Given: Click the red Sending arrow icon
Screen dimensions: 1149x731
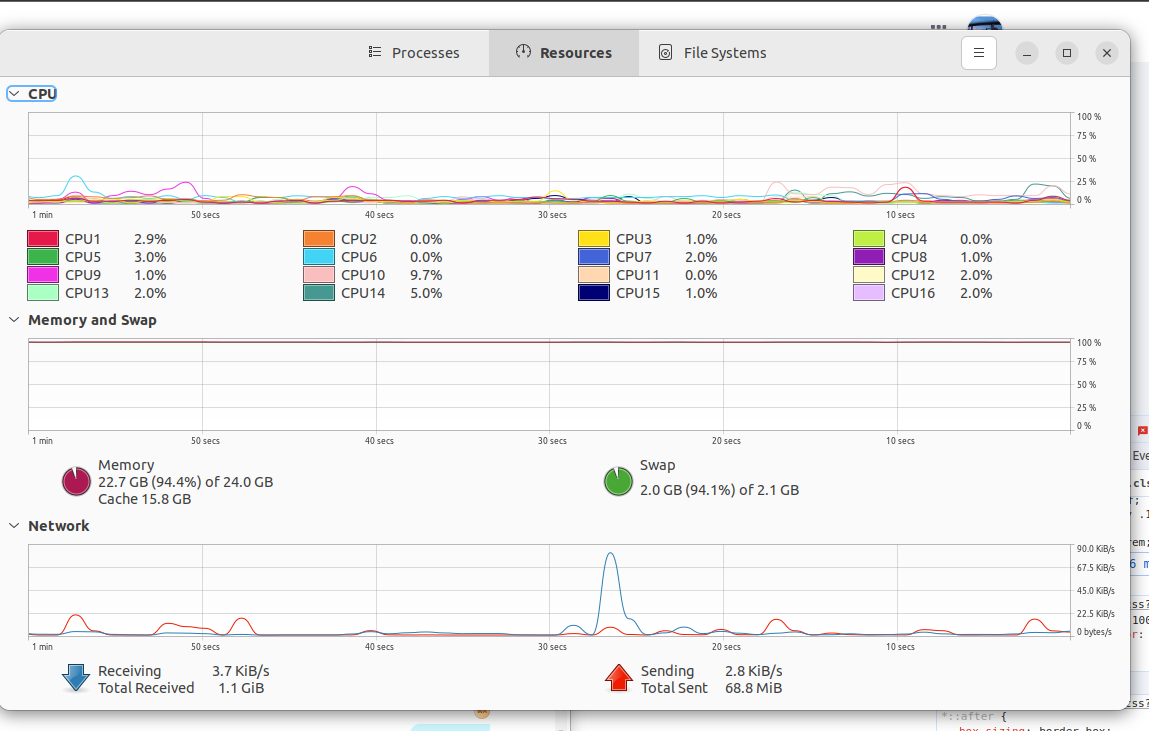Looking at the screenshot, I should tap(618, 678).
